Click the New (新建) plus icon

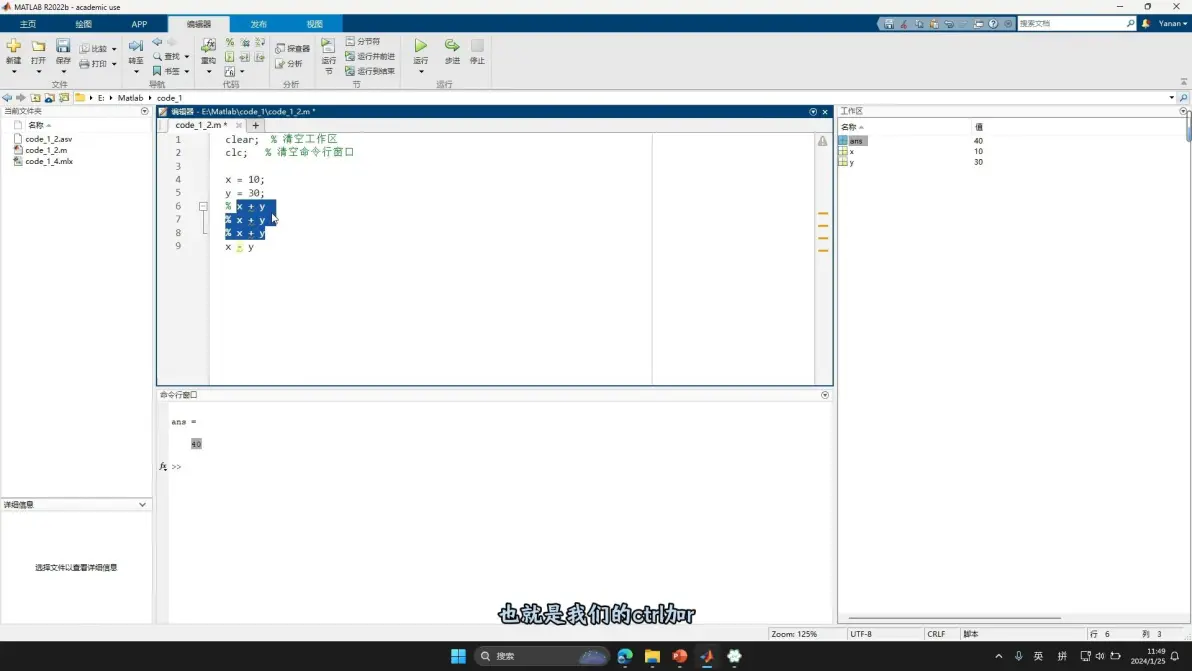pos(14,46)
